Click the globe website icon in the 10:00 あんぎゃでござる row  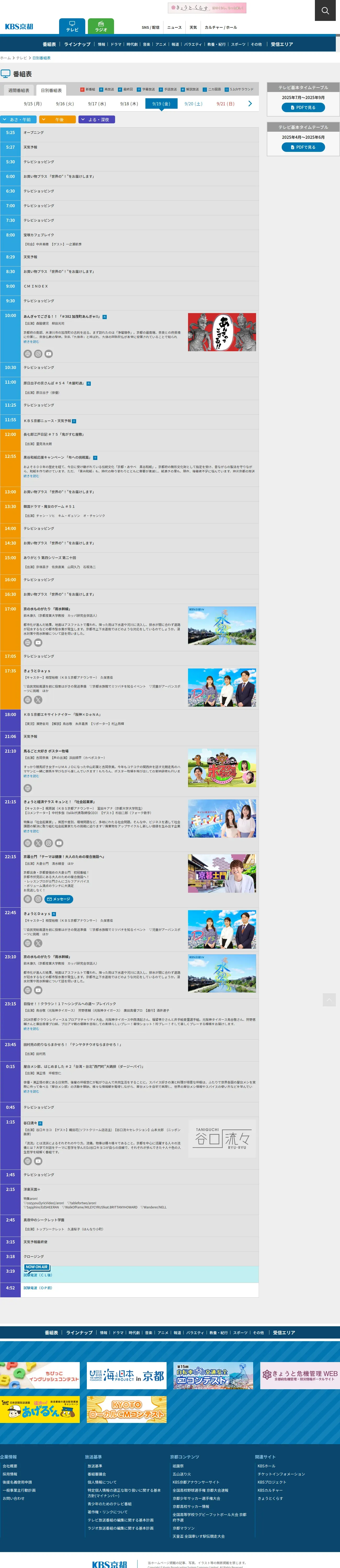[x=27, y=354]
